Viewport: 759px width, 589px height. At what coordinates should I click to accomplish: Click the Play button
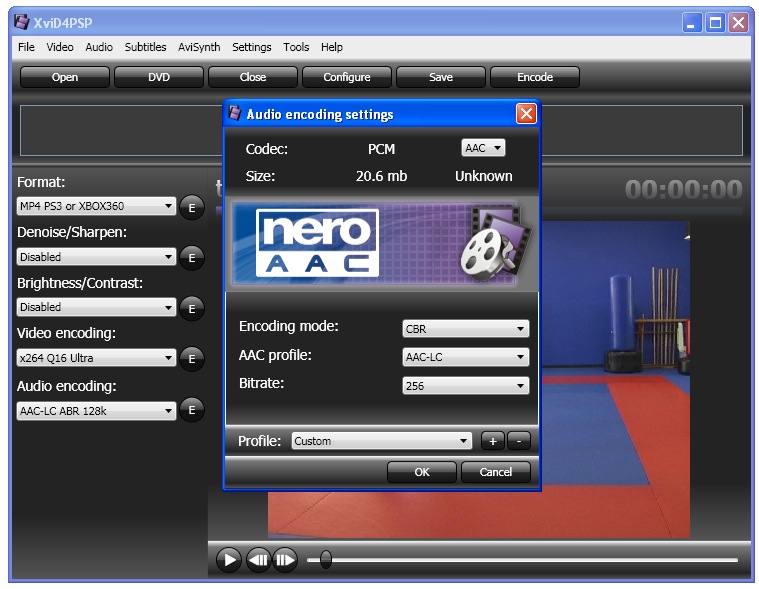pos(228,560)
